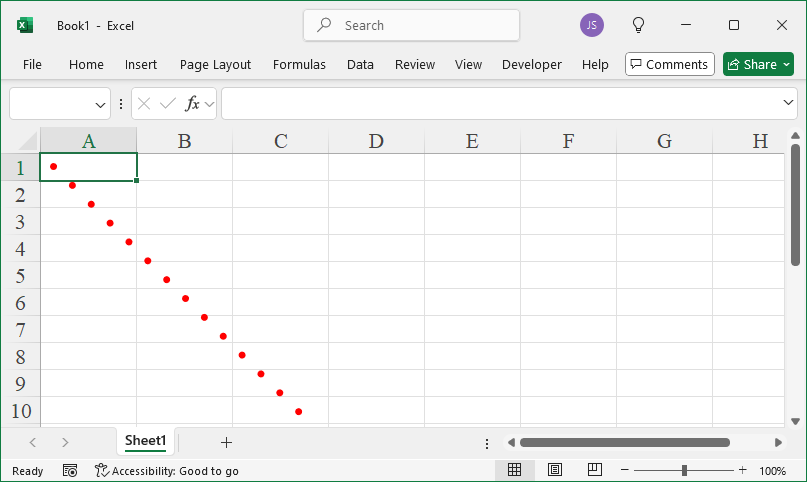Select cell E3
The image size is (807, 482).
(x=472, y=221)
